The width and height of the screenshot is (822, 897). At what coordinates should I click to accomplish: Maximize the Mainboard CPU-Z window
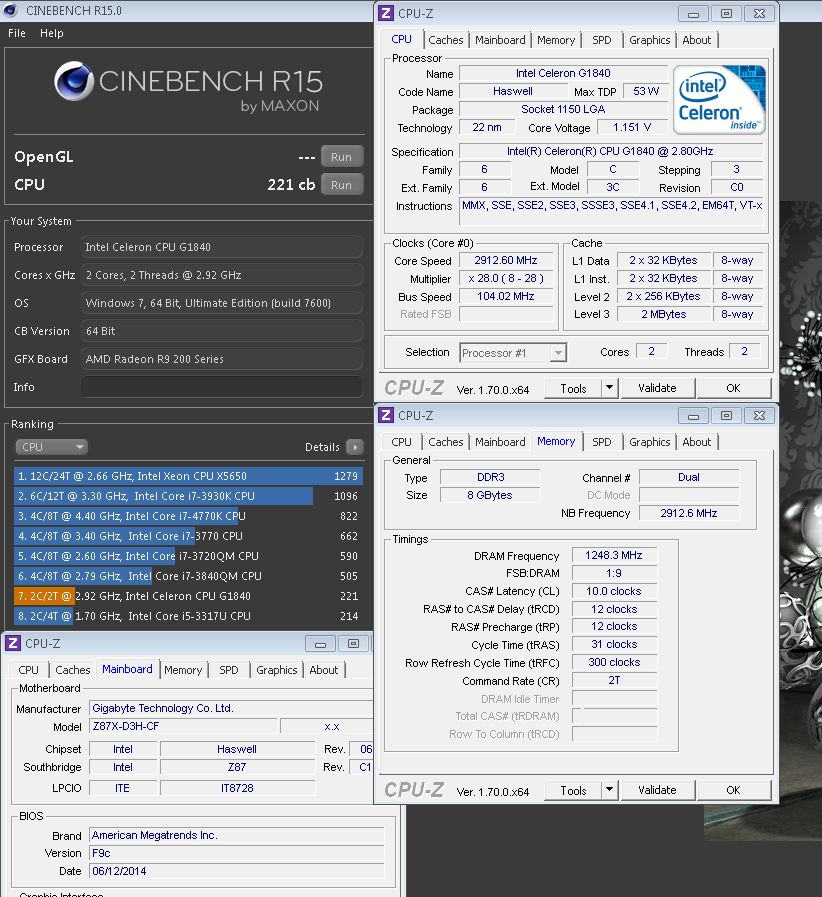click(354, 644)
